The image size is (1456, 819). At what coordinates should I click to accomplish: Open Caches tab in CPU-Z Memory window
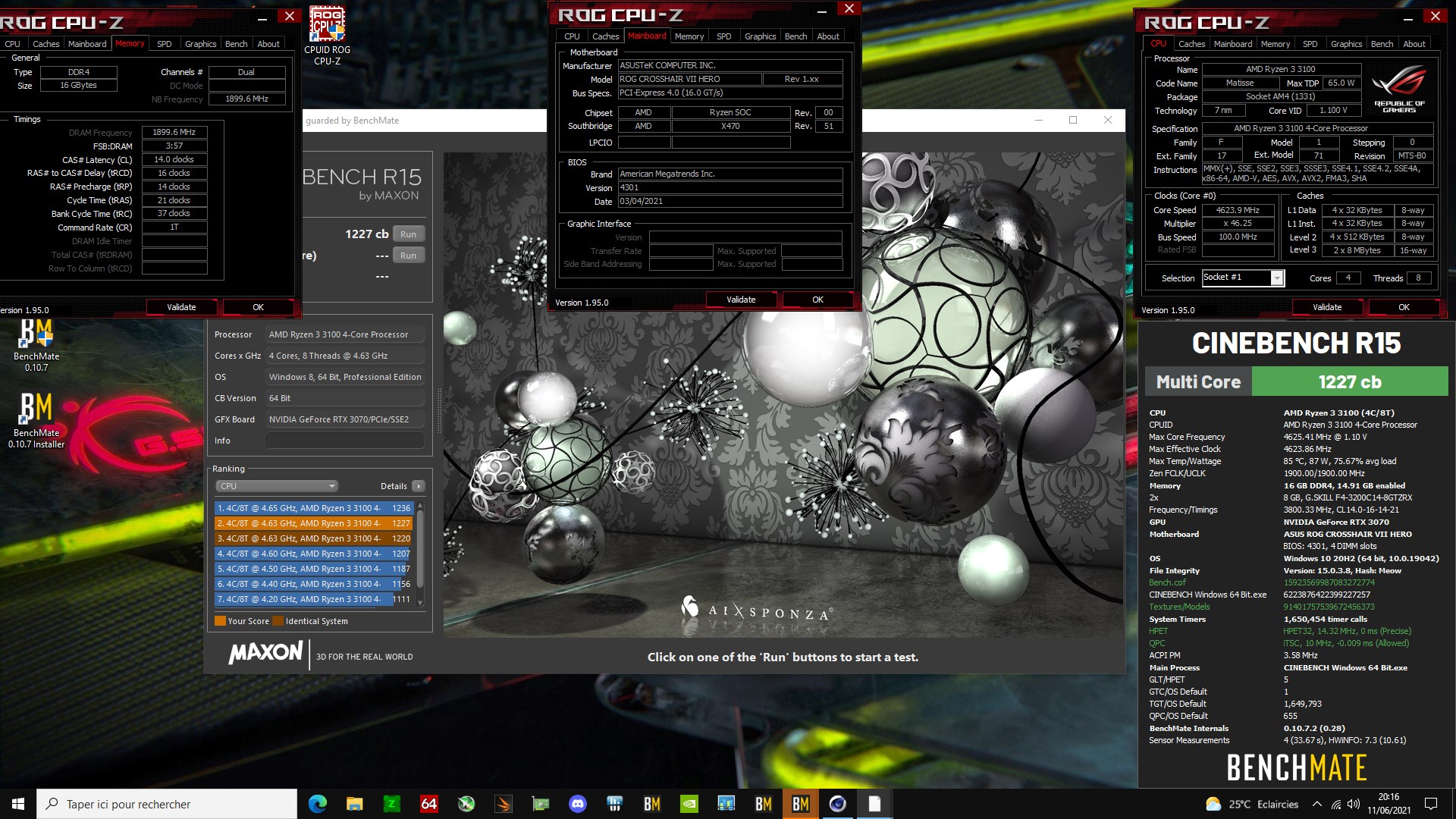point(46,44)
